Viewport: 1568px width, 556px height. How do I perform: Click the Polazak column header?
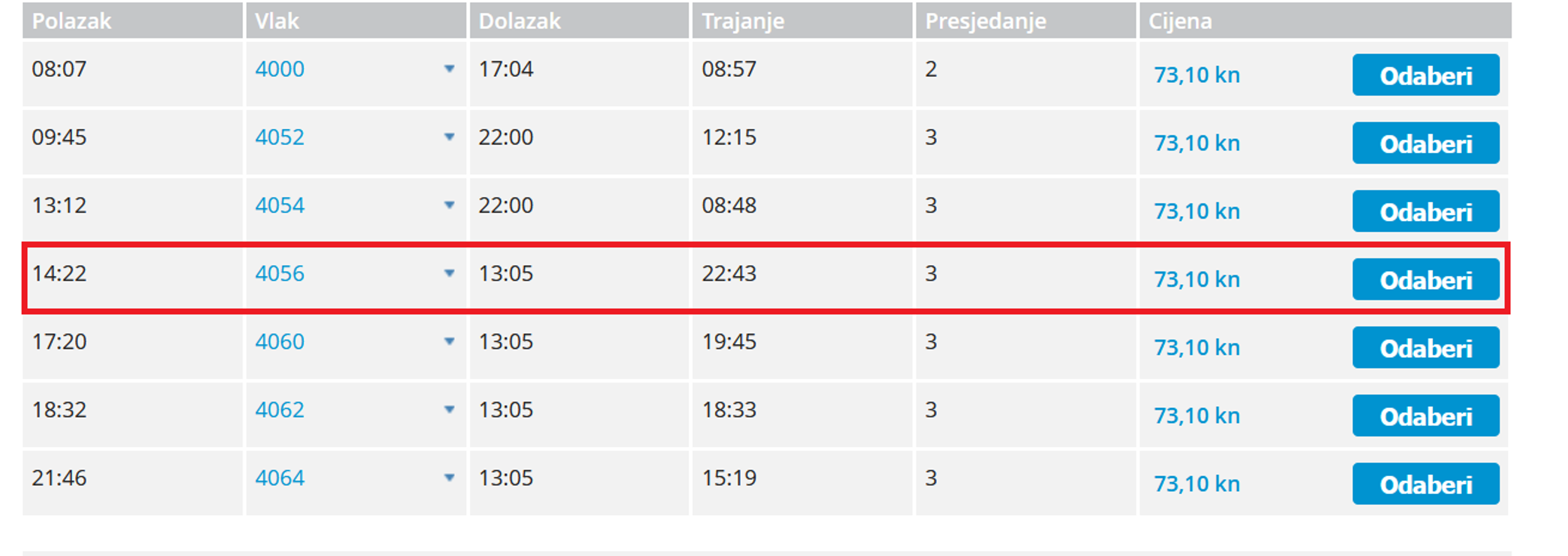tap(72, 21)
